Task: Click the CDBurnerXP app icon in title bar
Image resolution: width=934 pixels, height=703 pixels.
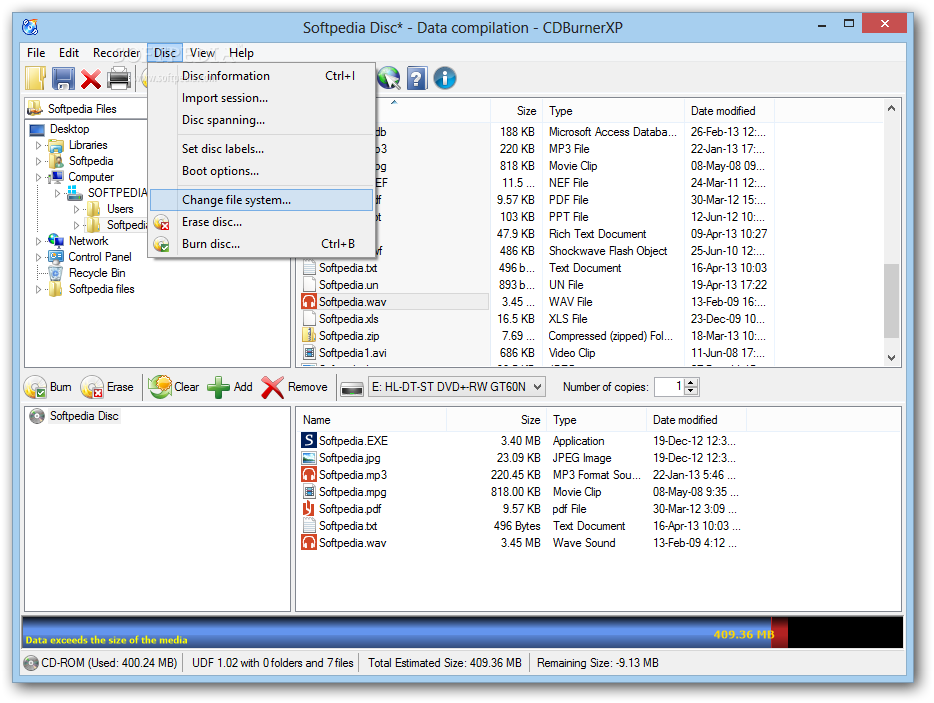Action: (x=30, y=27)
